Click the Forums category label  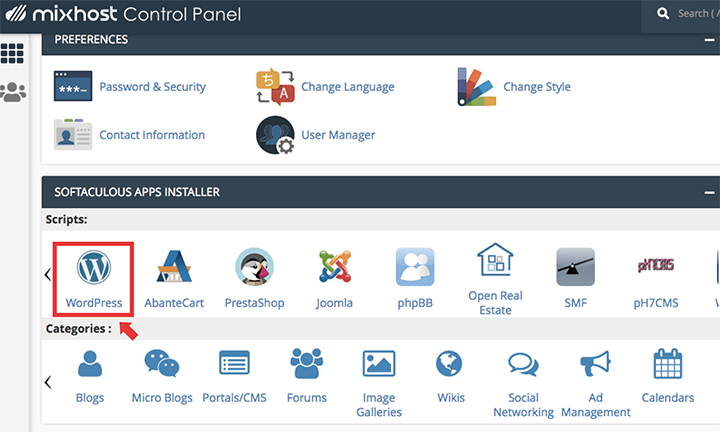click(307, 398)
